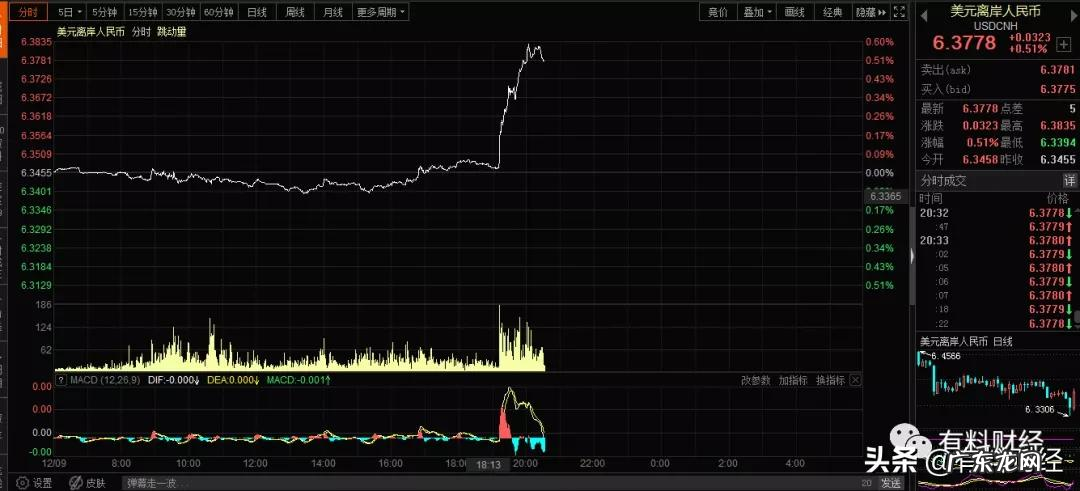Switch to the 月线 monthly chart
Viewport: 1080px width, 491px height.
(x=333, y=12)
